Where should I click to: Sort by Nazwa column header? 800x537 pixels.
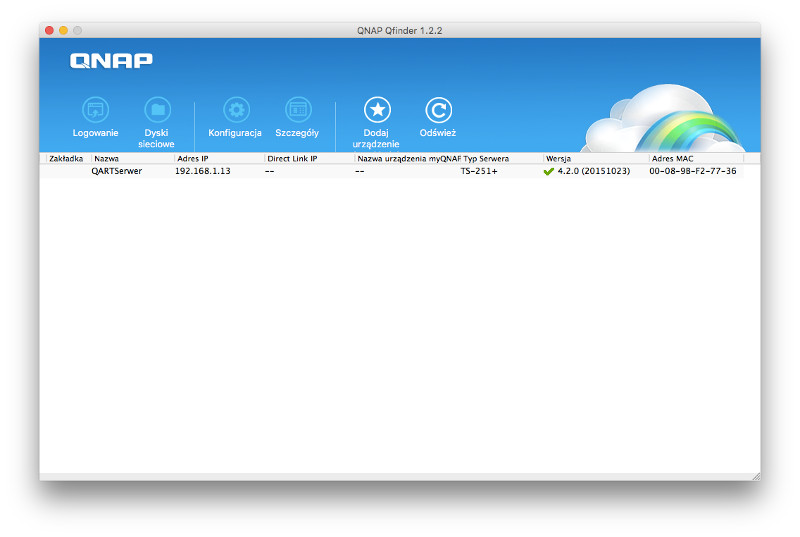click(x=133, y=159)
